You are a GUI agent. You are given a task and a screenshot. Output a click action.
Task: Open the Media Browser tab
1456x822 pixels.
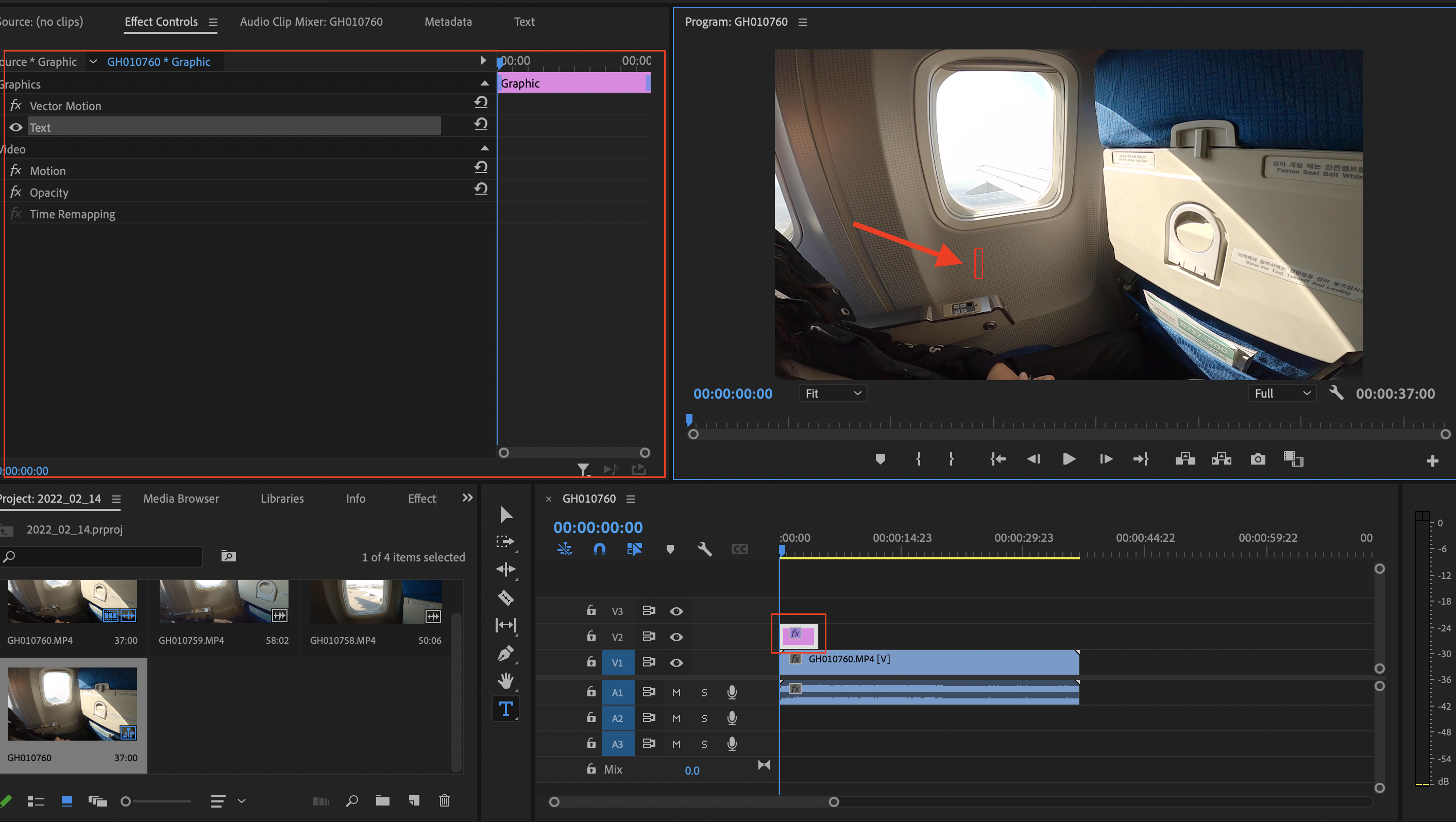tap(181, 498)
